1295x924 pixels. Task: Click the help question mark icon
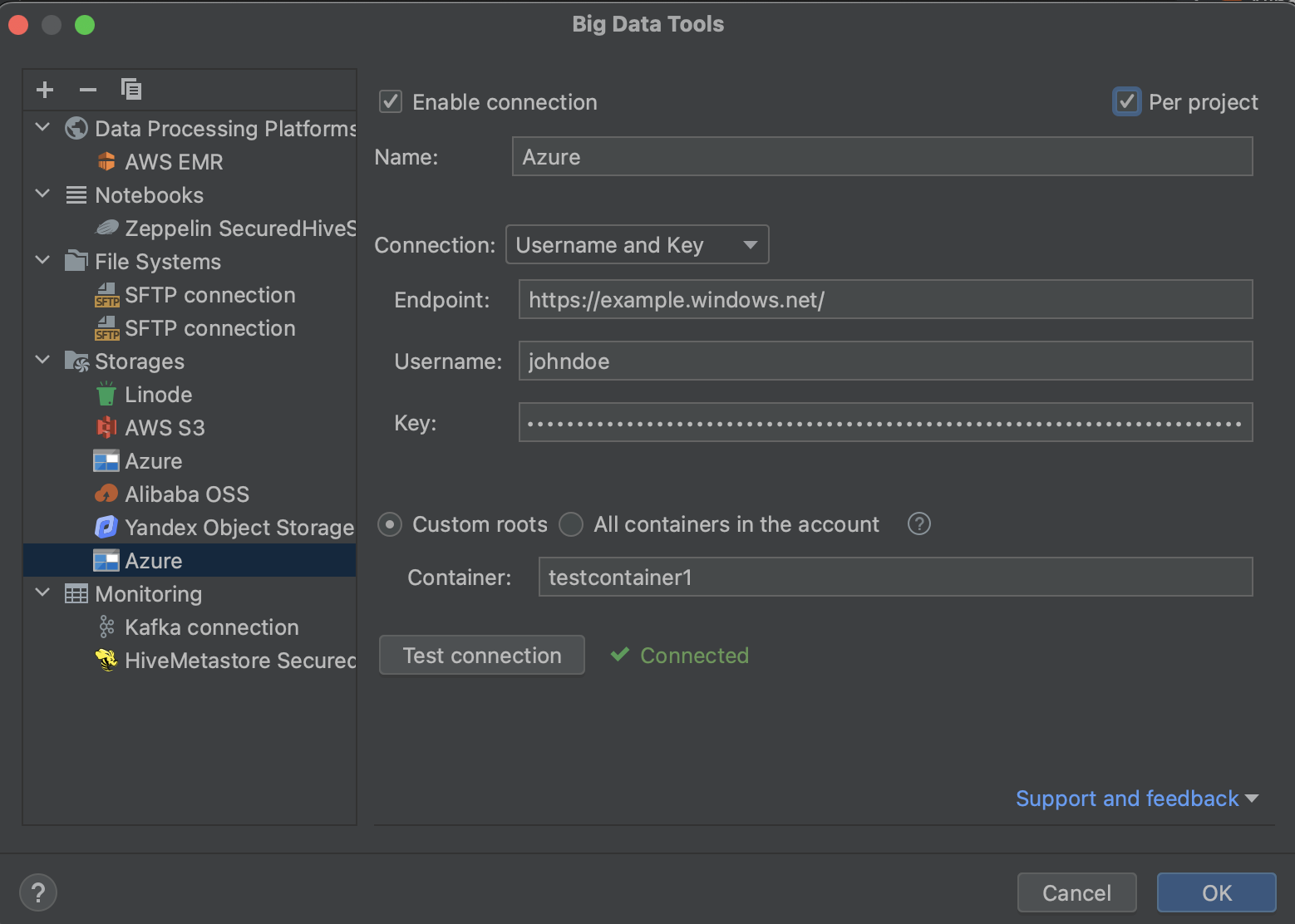918,523
